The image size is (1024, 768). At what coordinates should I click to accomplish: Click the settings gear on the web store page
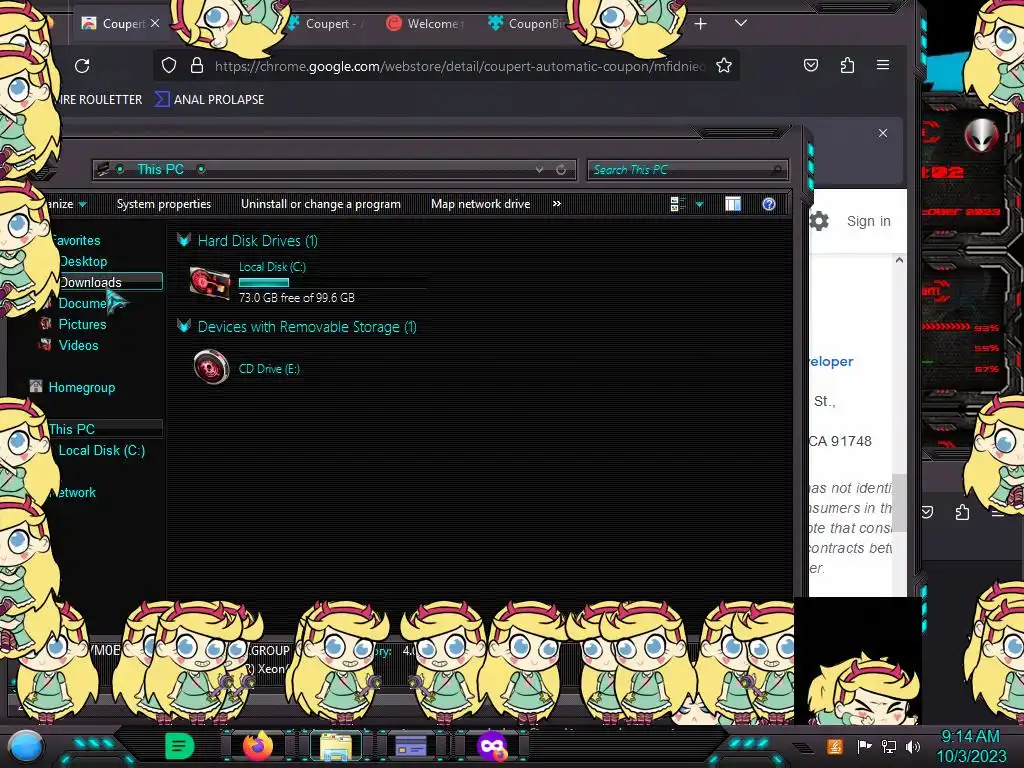819,221
